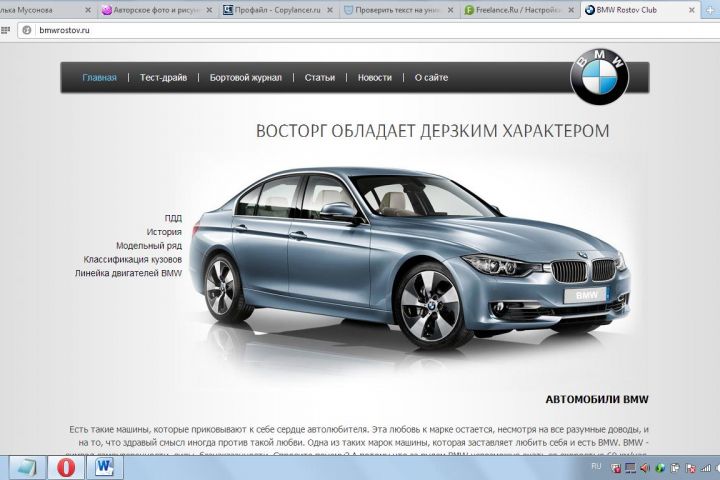The height and width of the screenshot is (480, 720).
Task: Click the round BMW logo in the header
Action: [599, 77]
